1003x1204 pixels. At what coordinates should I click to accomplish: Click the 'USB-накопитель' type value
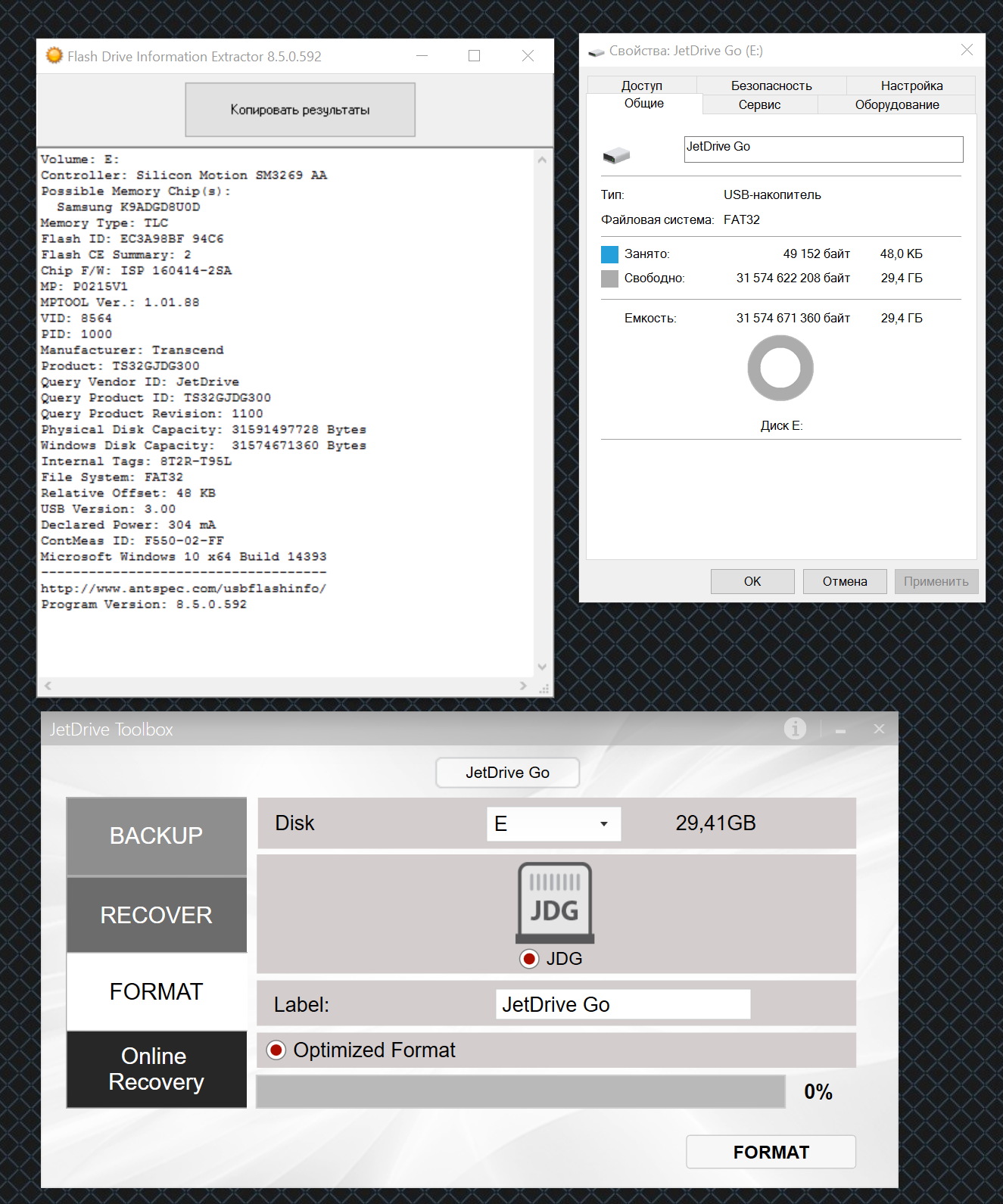tap(772, 194)
